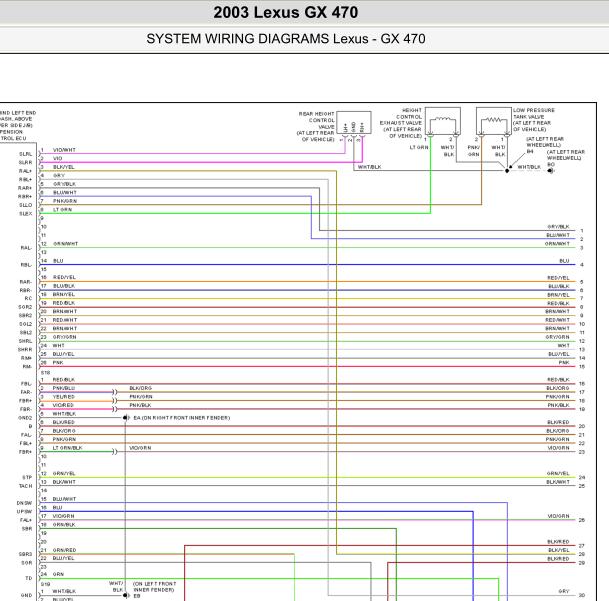Image resolution: width=609 pixels, height=601 pixels.
Task: Click the "RAL+" ECU terminal label
Action: (x=25, y=171)
